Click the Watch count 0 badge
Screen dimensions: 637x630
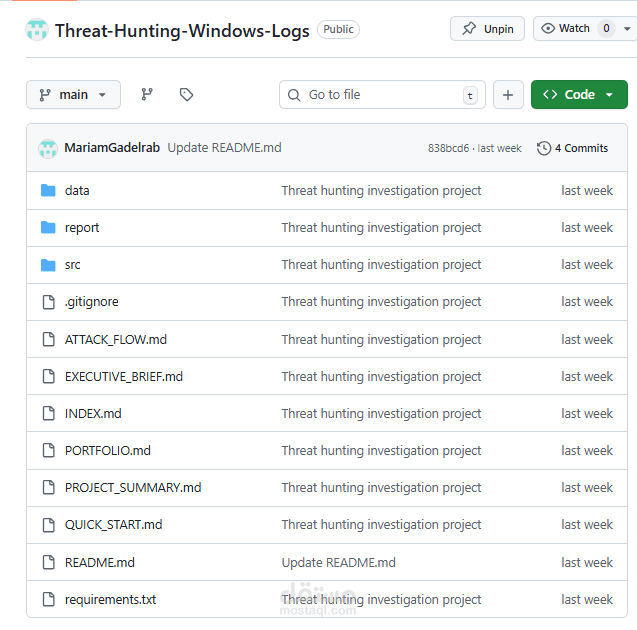tap(606, 28)
